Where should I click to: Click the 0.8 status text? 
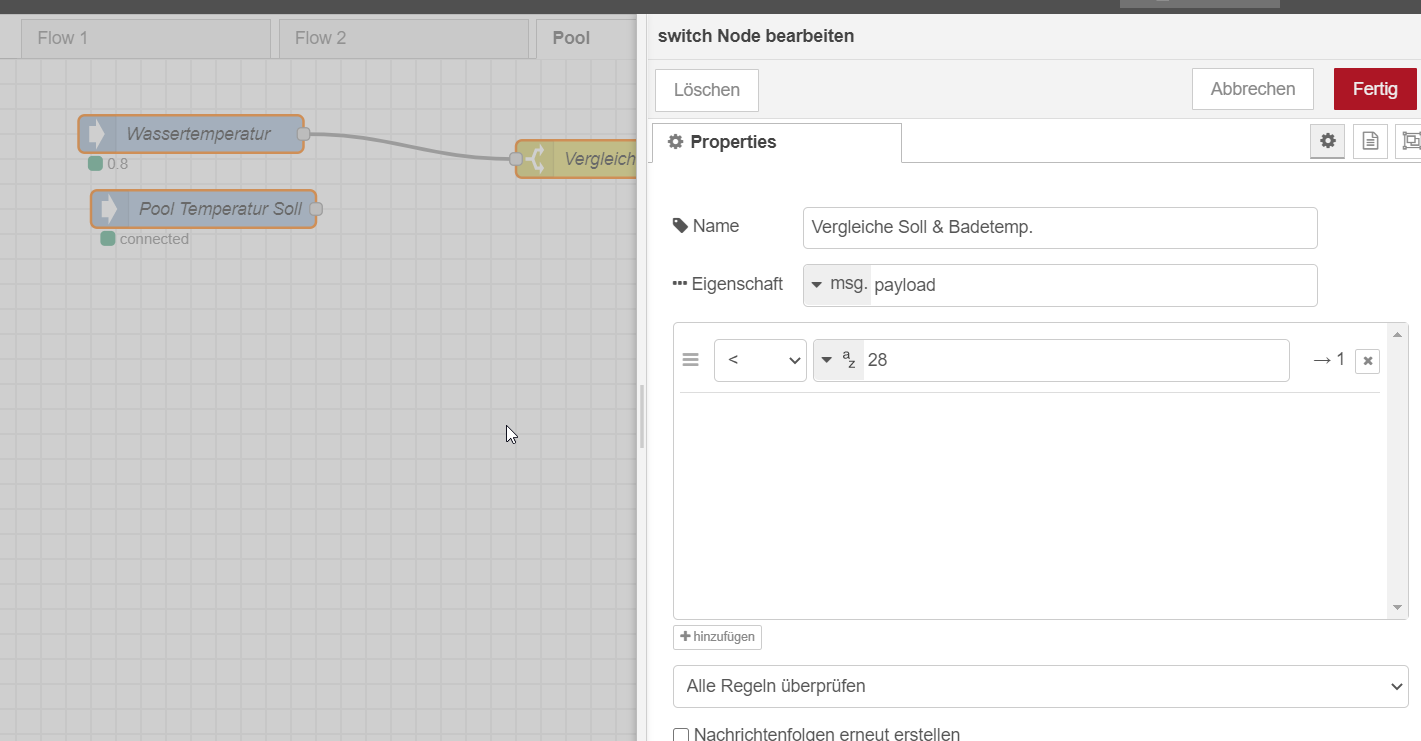(x=117, y=164)
